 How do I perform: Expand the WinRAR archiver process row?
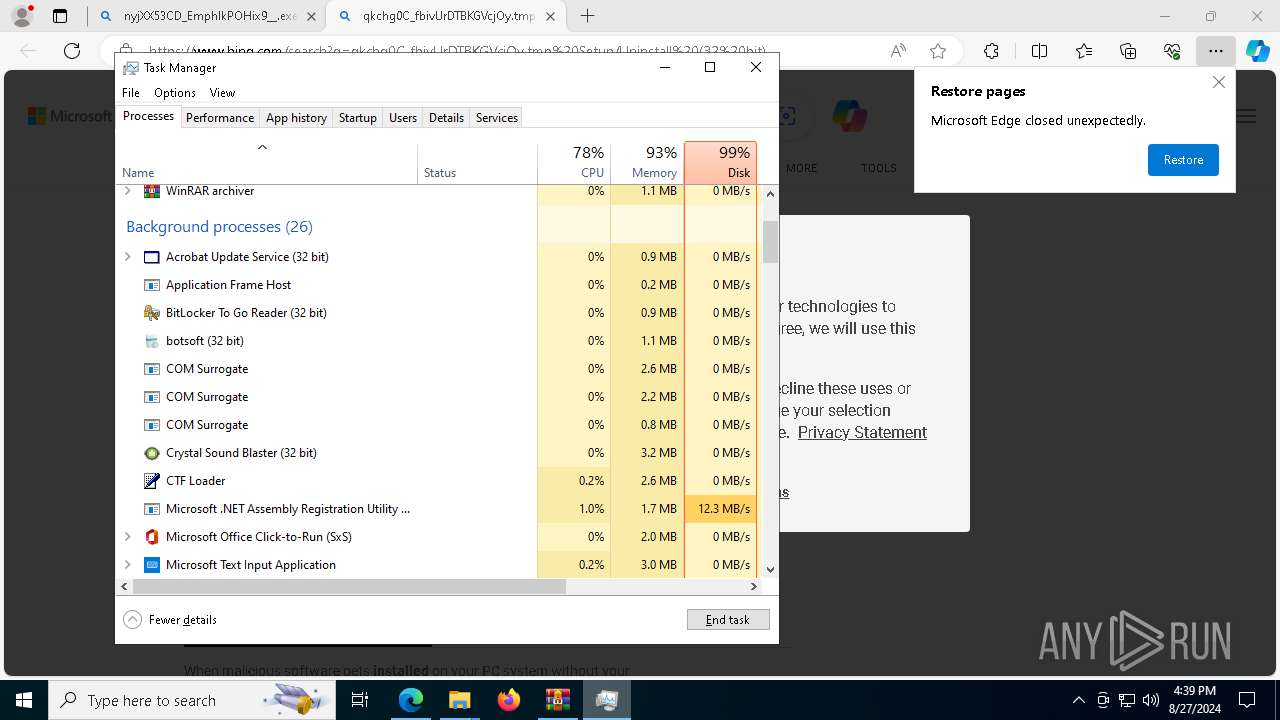pyautogui.click(x=127, y=191)
